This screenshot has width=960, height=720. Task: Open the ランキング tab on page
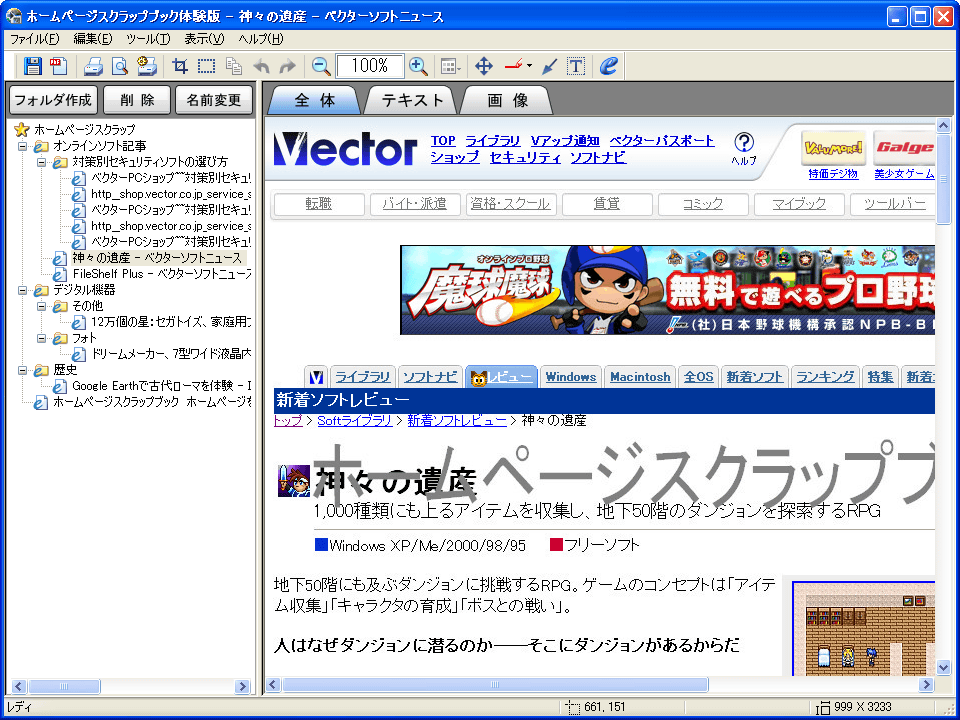(825, 377)
